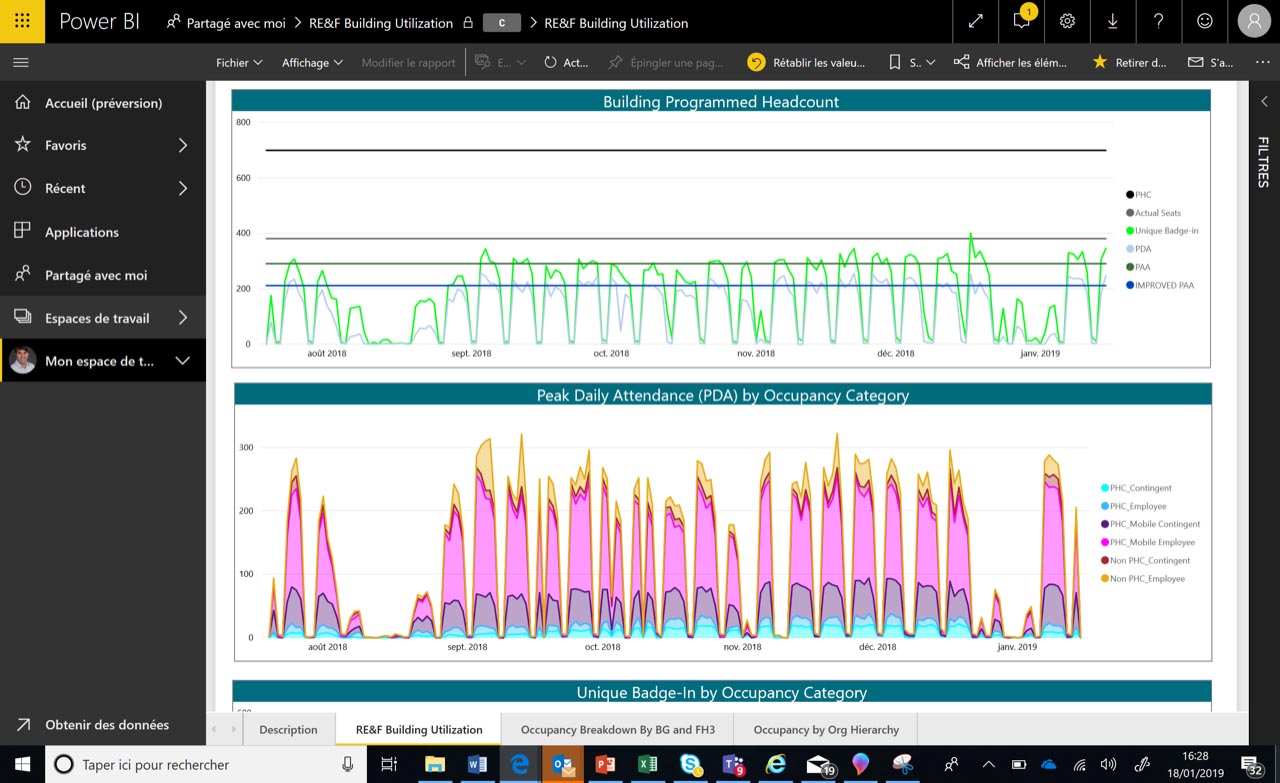Collapse the hamburger navigation menu
Image resolution: width=1280 pixels, height=783 pixels.
point(21,62)
